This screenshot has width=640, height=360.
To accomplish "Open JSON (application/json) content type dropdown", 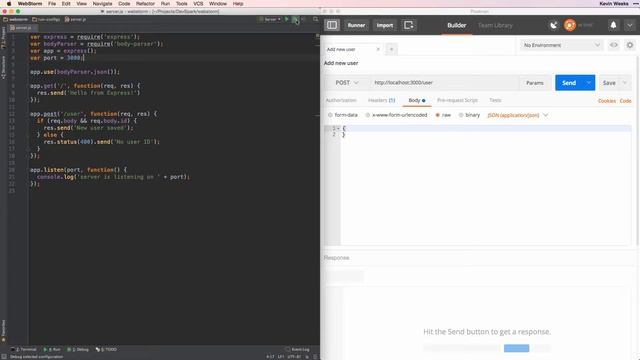I will (518, 115).
